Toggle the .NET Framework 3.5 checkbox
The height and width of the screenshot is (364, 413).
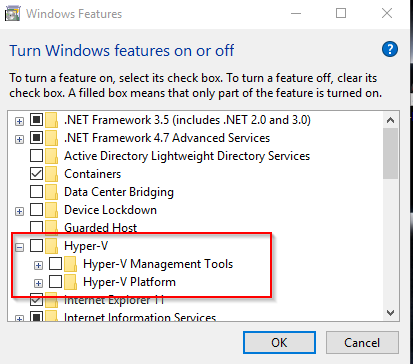36,119
